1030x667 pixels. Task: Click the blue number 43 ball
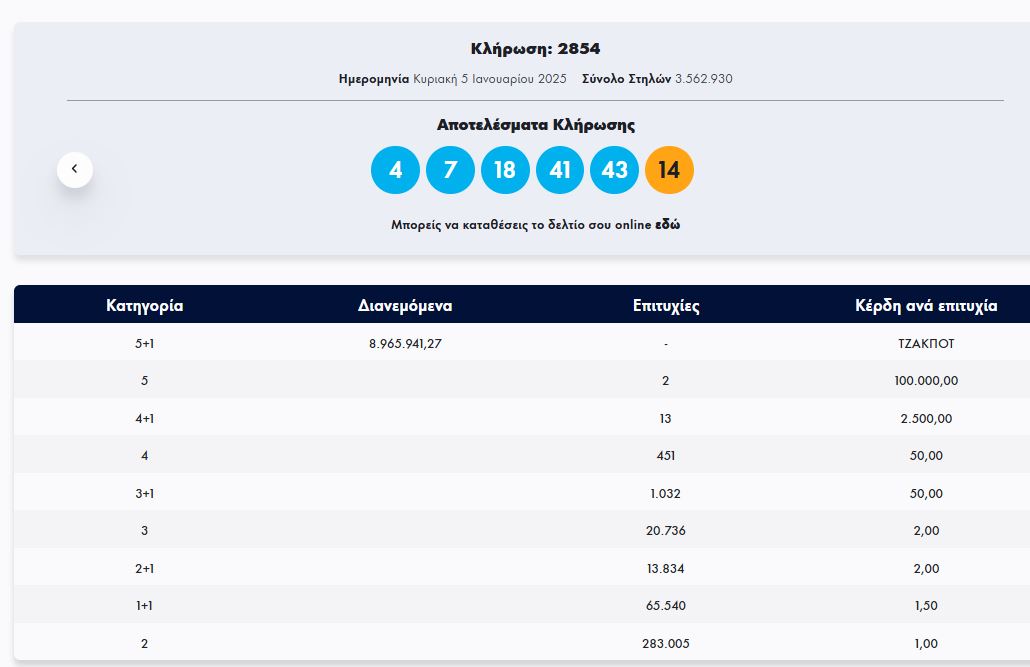[x=614, y=170]
